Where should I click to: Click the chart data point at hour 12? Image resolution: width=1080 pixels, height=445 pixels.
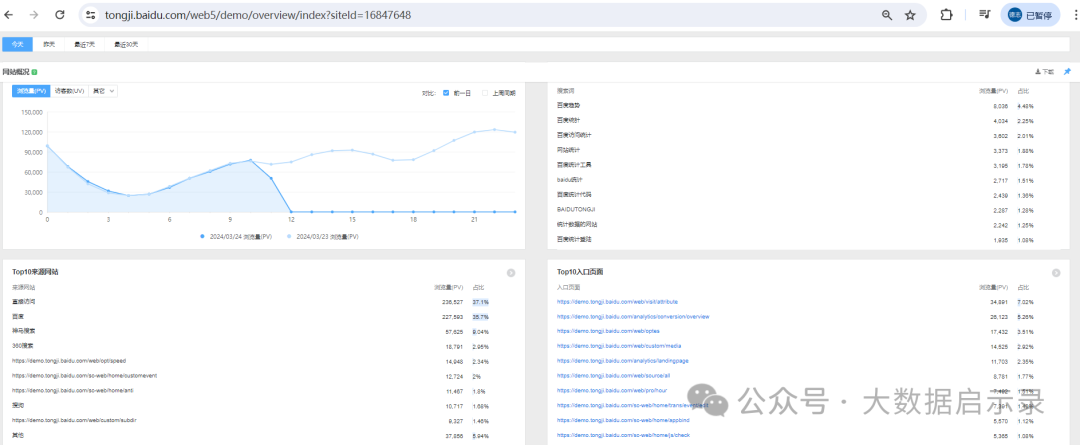pos(291,211)
